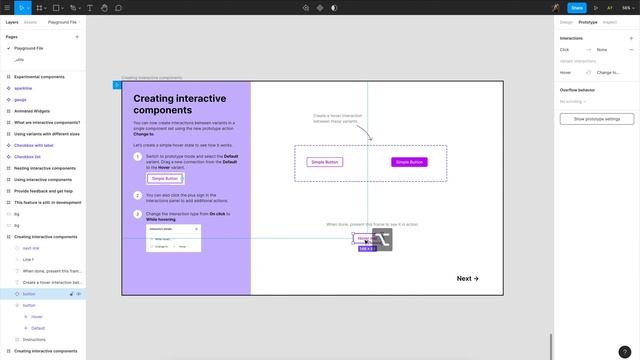Select the Default variant layer

(x=38, y=328)
